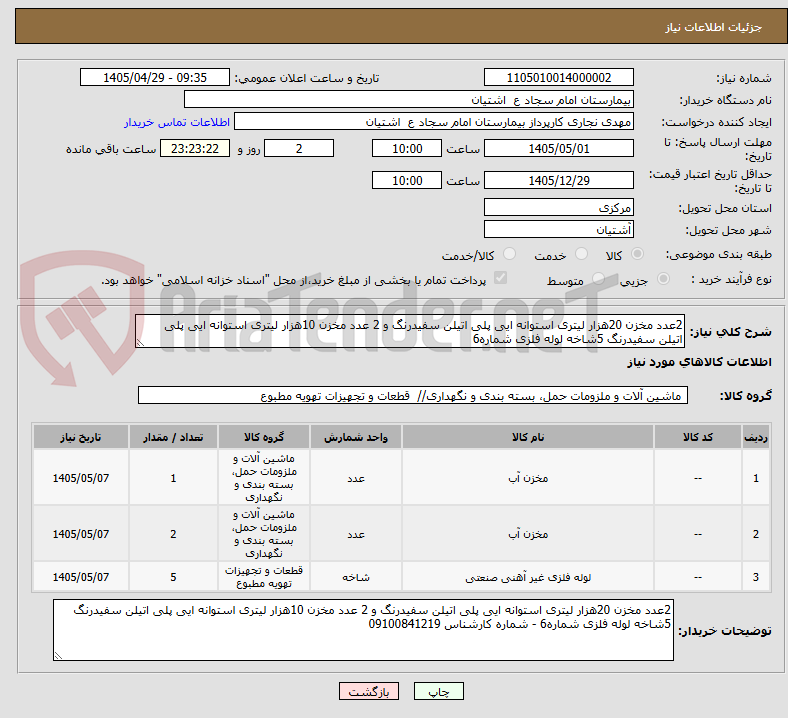Click the نام کالا column header
The image size is (788, 718).
click(528, 437)
